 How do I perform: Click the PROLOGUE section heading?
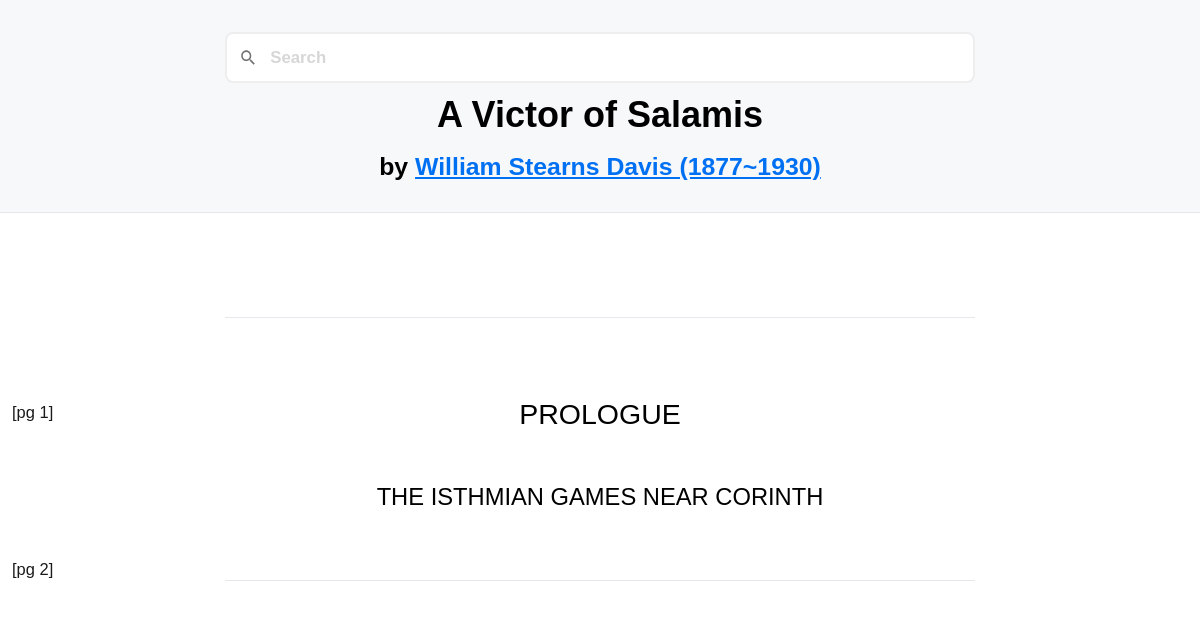point(599,414)
